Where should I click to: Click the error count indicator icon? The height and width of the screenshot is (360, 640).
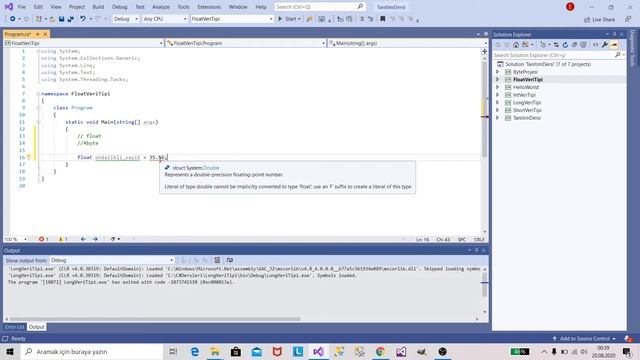[41, 239]
